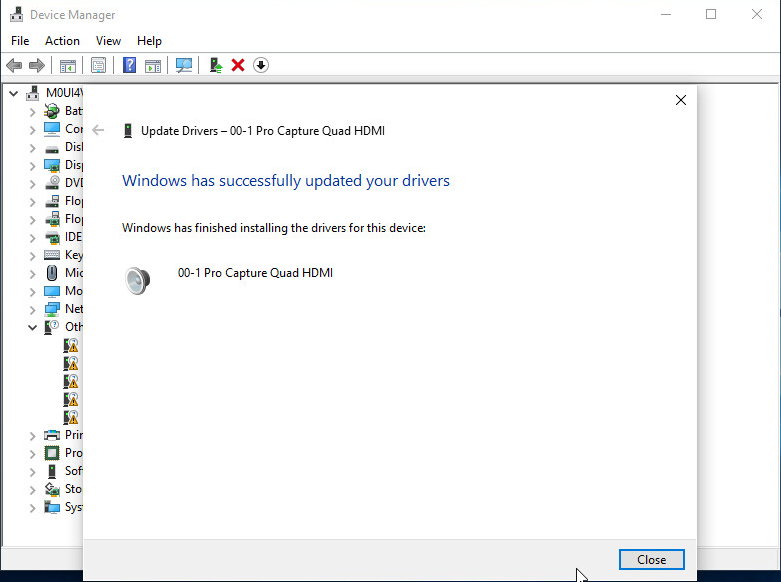Viewport: 781px width, 582px height.
Task: Click '00-1 Pro Capture Quad HDMI' device name
Action: coord(255,273)
